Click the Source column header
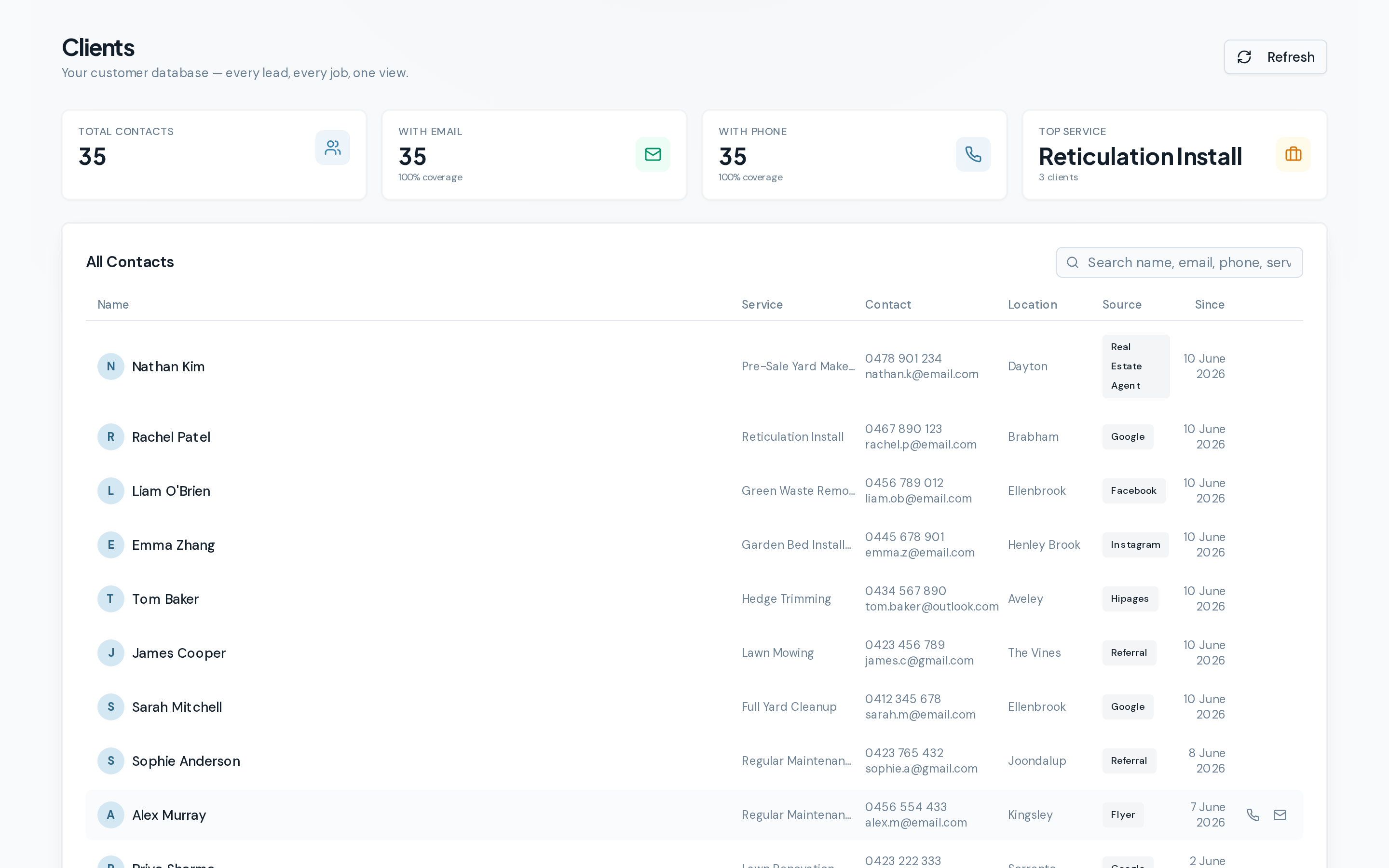1389x868 pixels. (x=1121, y=304)
